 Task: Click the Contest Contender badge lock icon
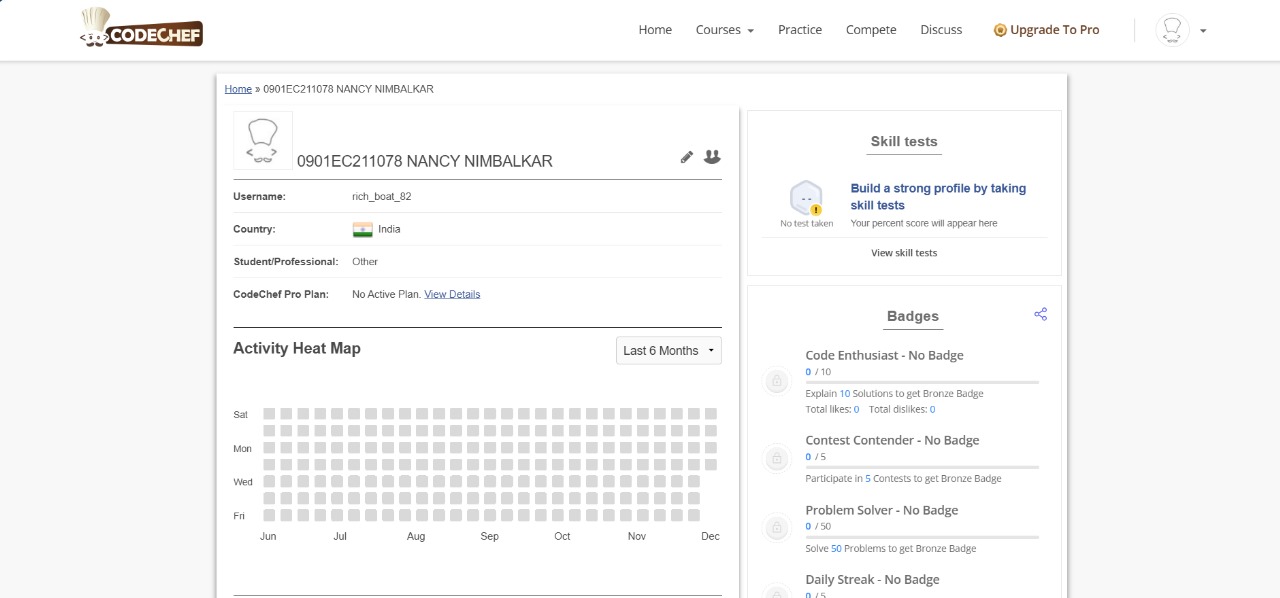point(776,459)
